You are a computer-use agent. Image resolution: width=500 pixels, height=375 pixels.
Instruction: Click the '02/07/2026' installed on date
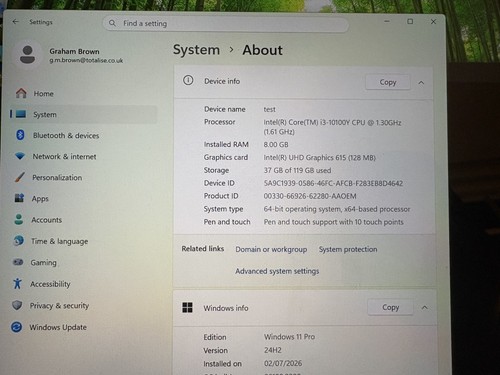[283, 363]
